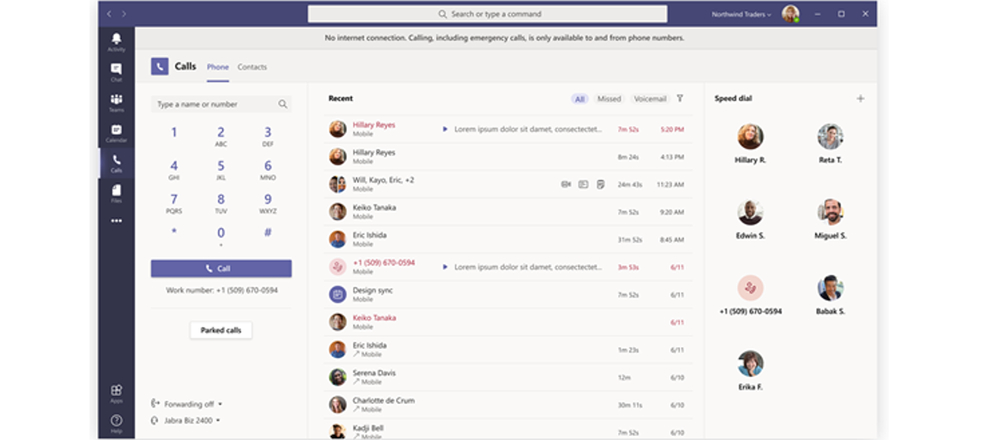Show more apps ellipsis in sidebar
The height and width of the screenshot is (440, 999).
coord(116,221)
